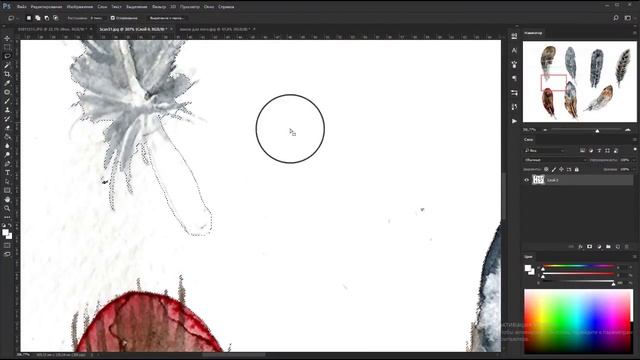Open the search icon in options bar
The height and width of the screenshot is (360, 640).
[x=616, y=18]
